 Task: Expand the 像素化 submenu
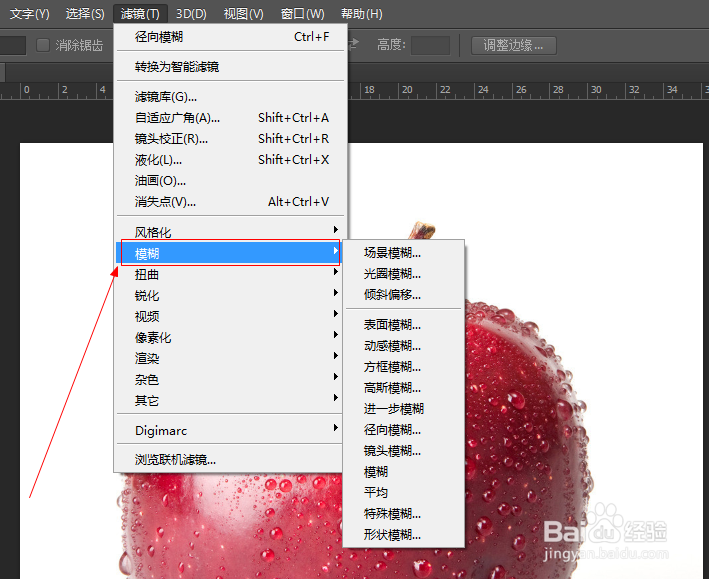pyautogui.click(x=229, y=337)
